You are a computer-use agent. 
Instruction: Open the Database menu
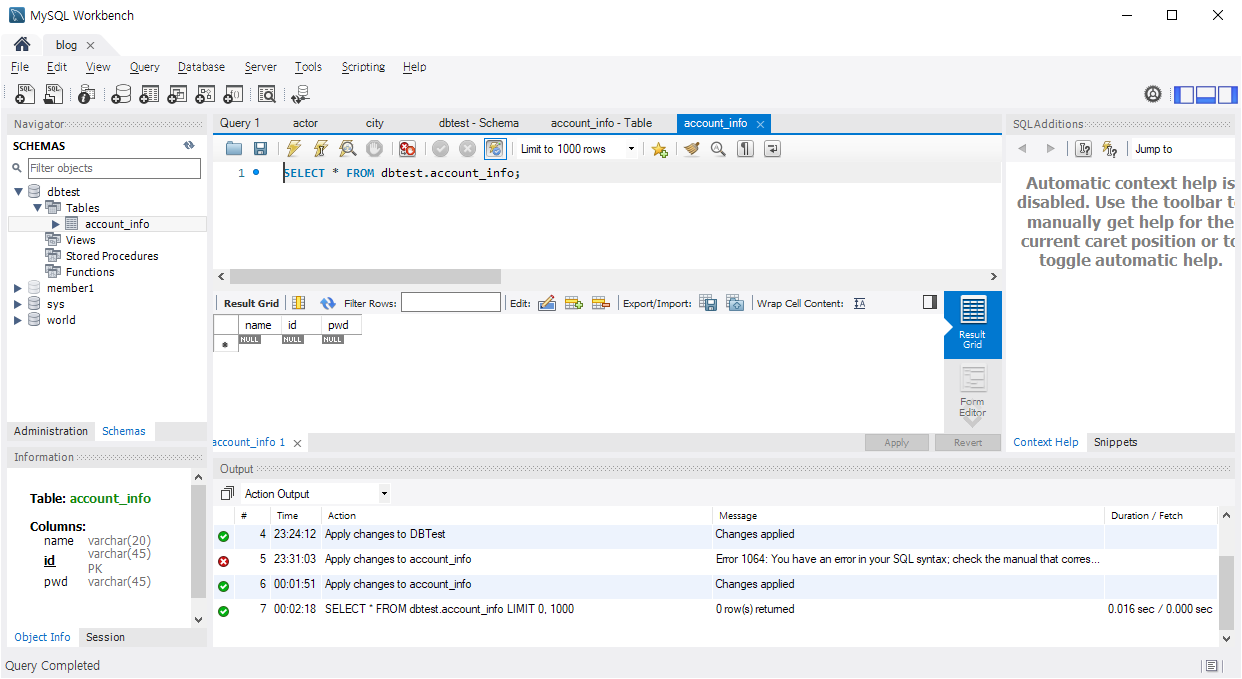pos(201,67)
